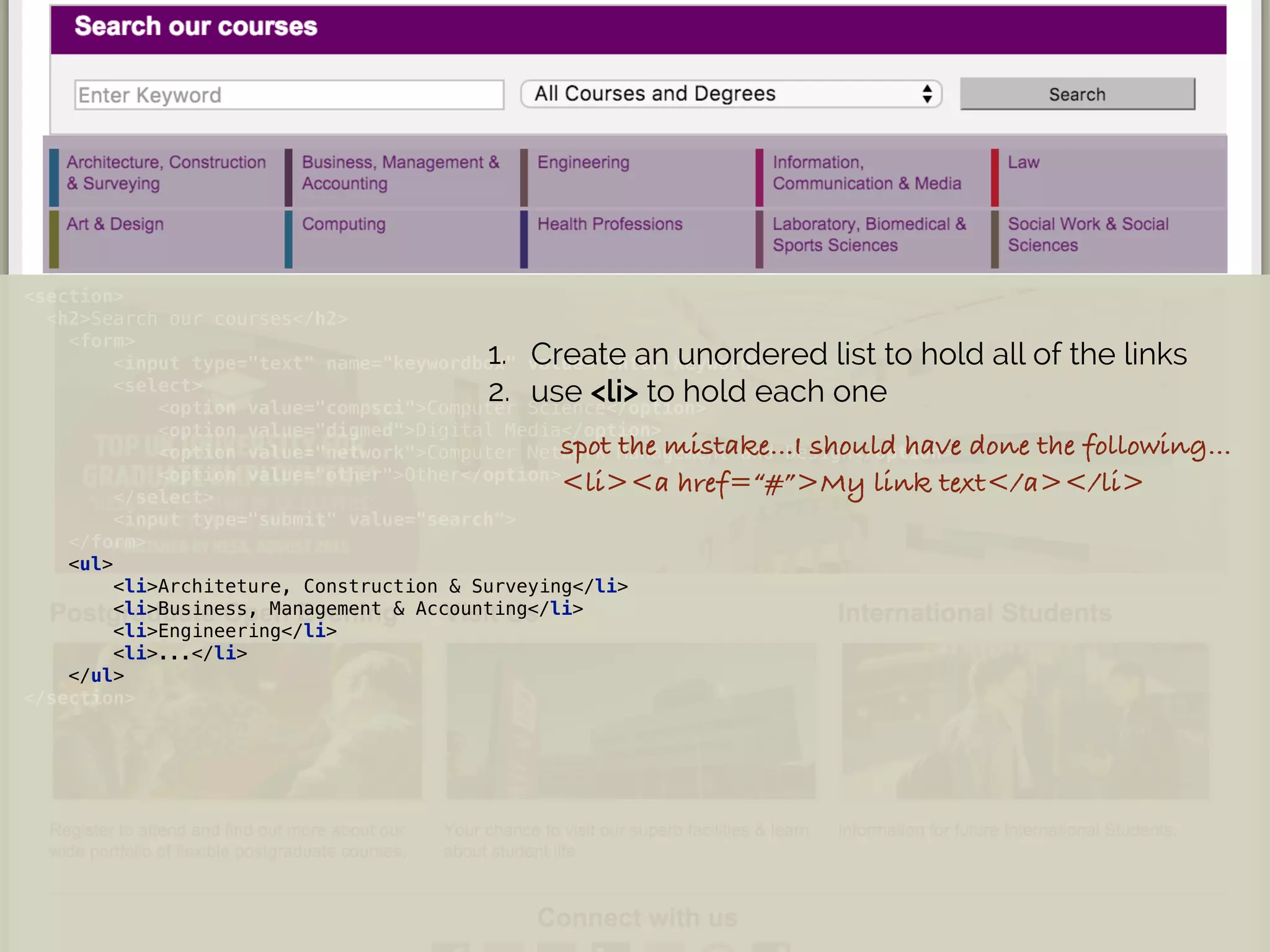Select the Law course category

pyautogui.click(x=1023, y=162)
